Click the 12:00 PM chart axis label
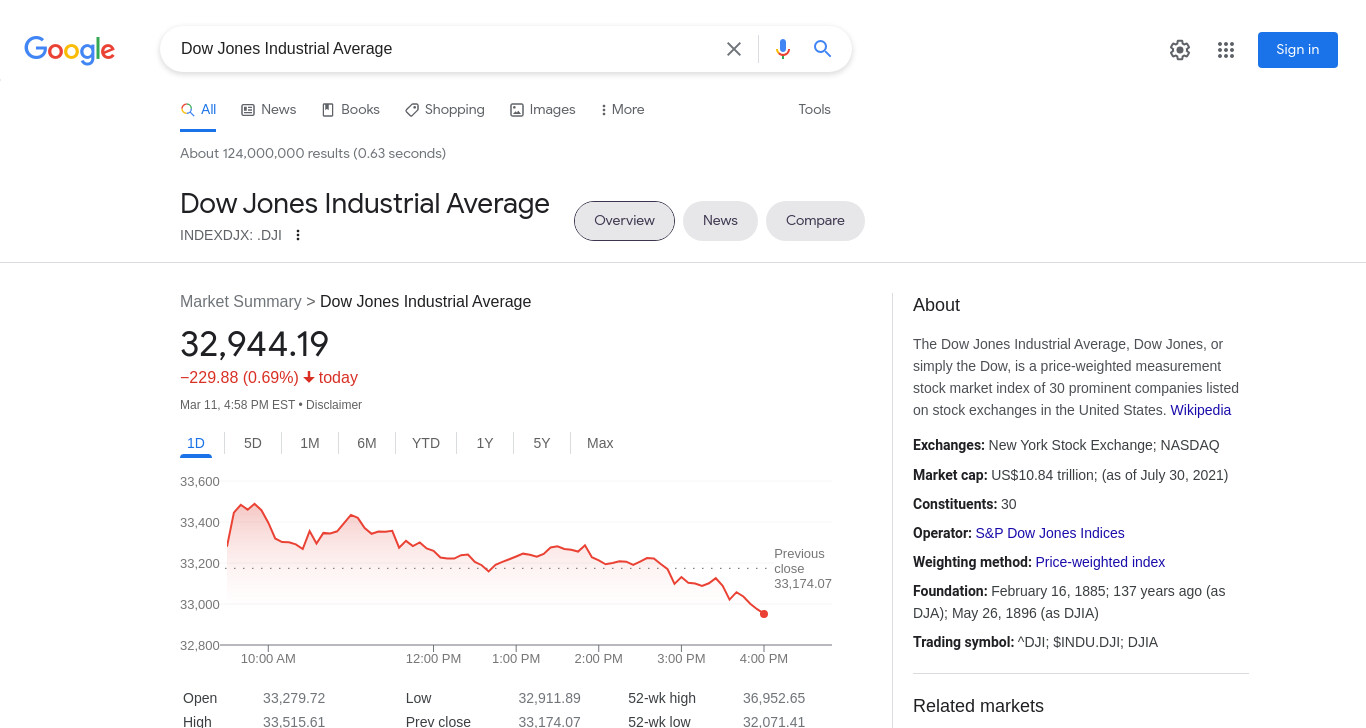1366x728 pixels. point(433,658)
